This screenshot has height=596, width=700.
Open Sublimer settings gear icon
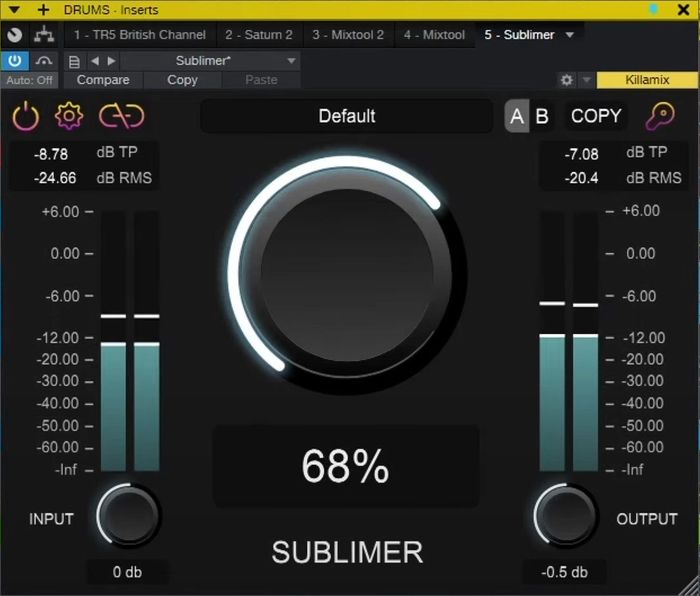tap(69, 116)
